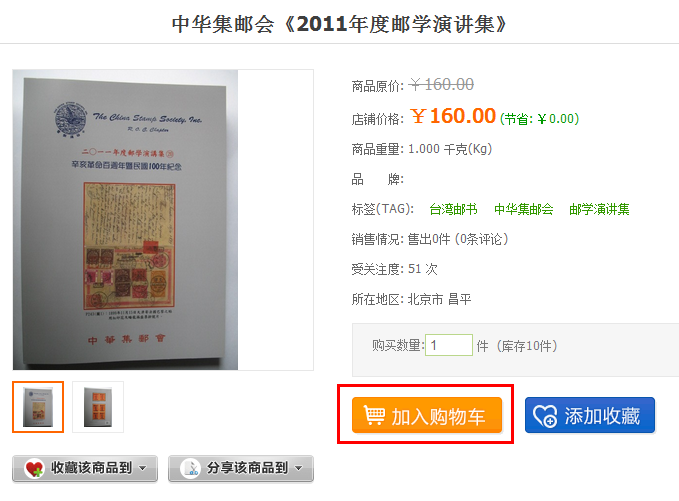Click the large product image of the book

(x=126, y=220)
